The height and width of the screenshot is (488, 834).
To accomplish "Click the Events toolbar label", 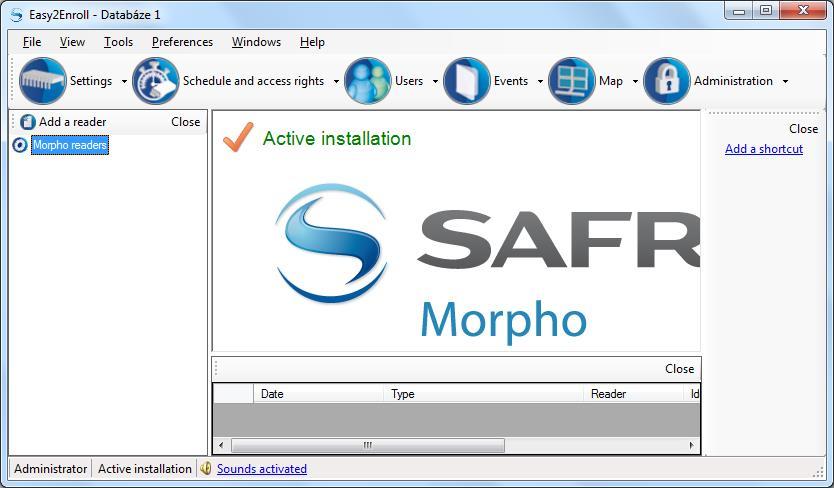I will (511, 81).
